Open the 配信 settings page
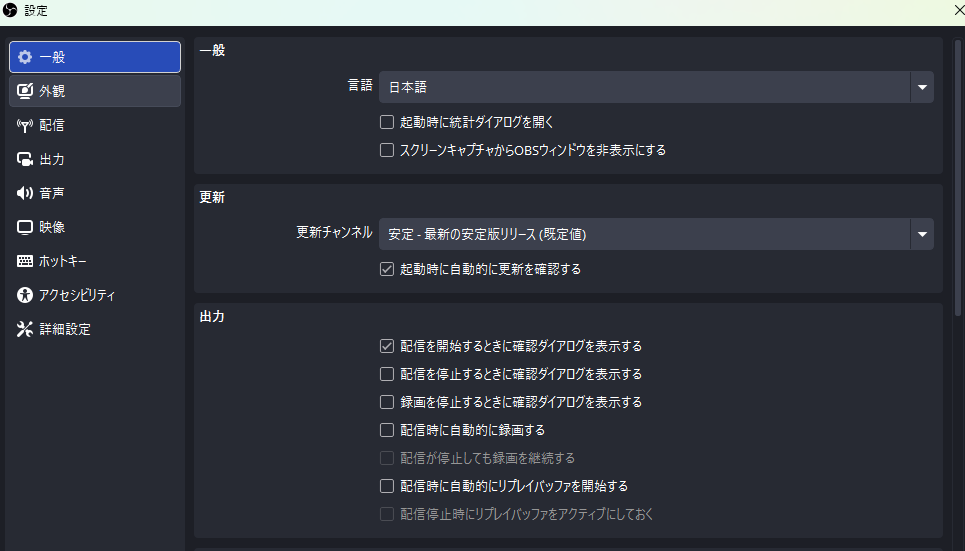The height and width of the screenshot is (551, 965). (x=95, y=126)
